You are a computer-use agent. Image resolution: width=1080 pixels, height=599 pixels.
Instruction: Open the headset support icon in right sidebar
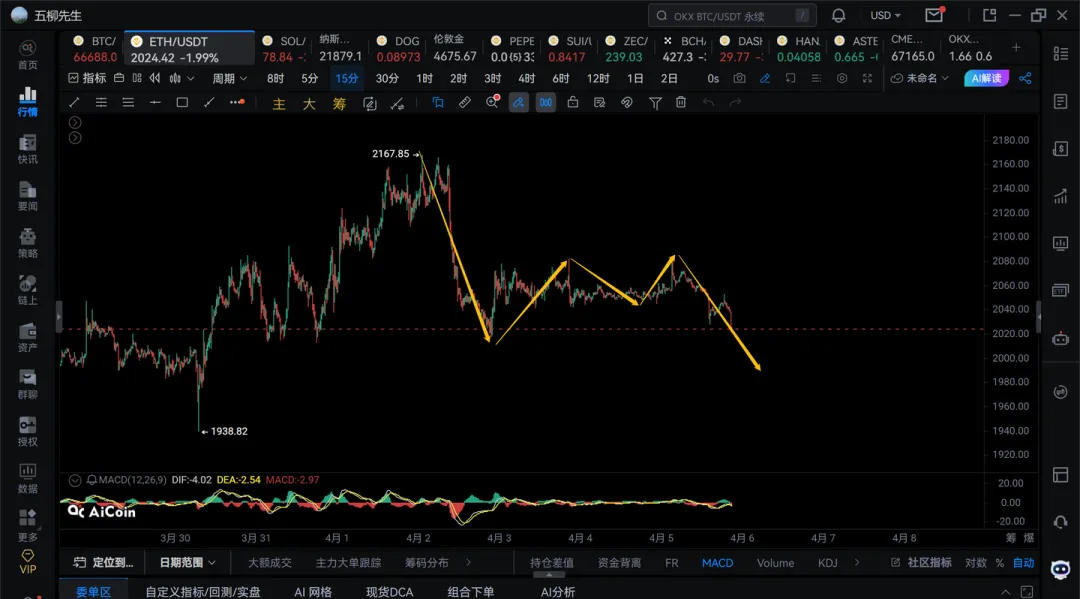[1061, 522]
